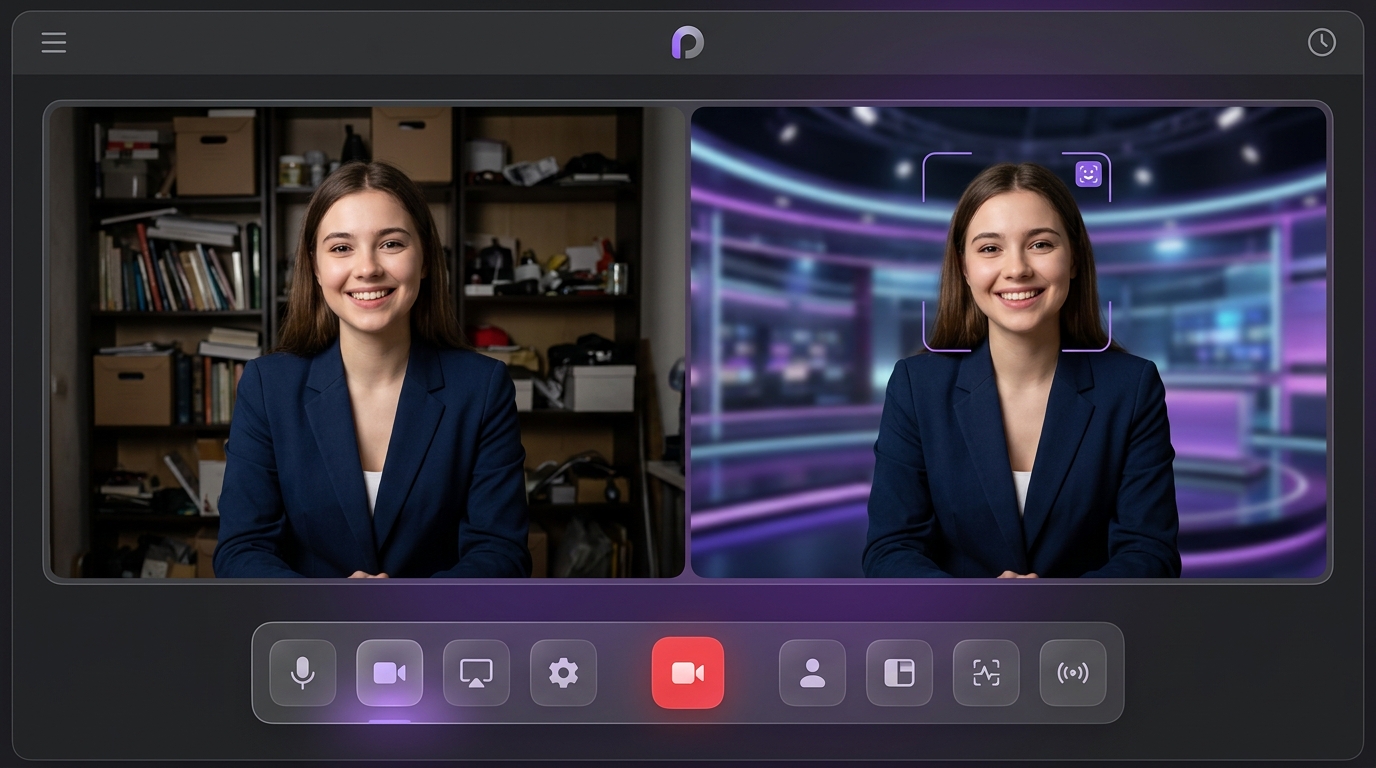The image size is (1376, 768).
Task: Start screen sharing via the AirPlay icon
Action: click(476, 673)
